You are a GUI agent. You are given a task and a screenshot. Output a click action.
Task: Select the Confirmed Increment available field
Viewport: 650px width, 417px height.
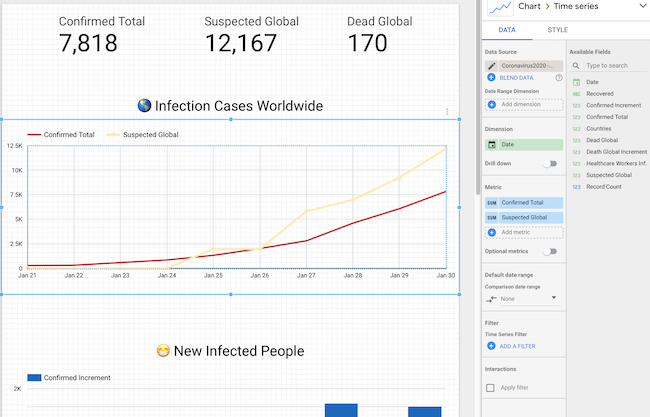pos(614,105)
